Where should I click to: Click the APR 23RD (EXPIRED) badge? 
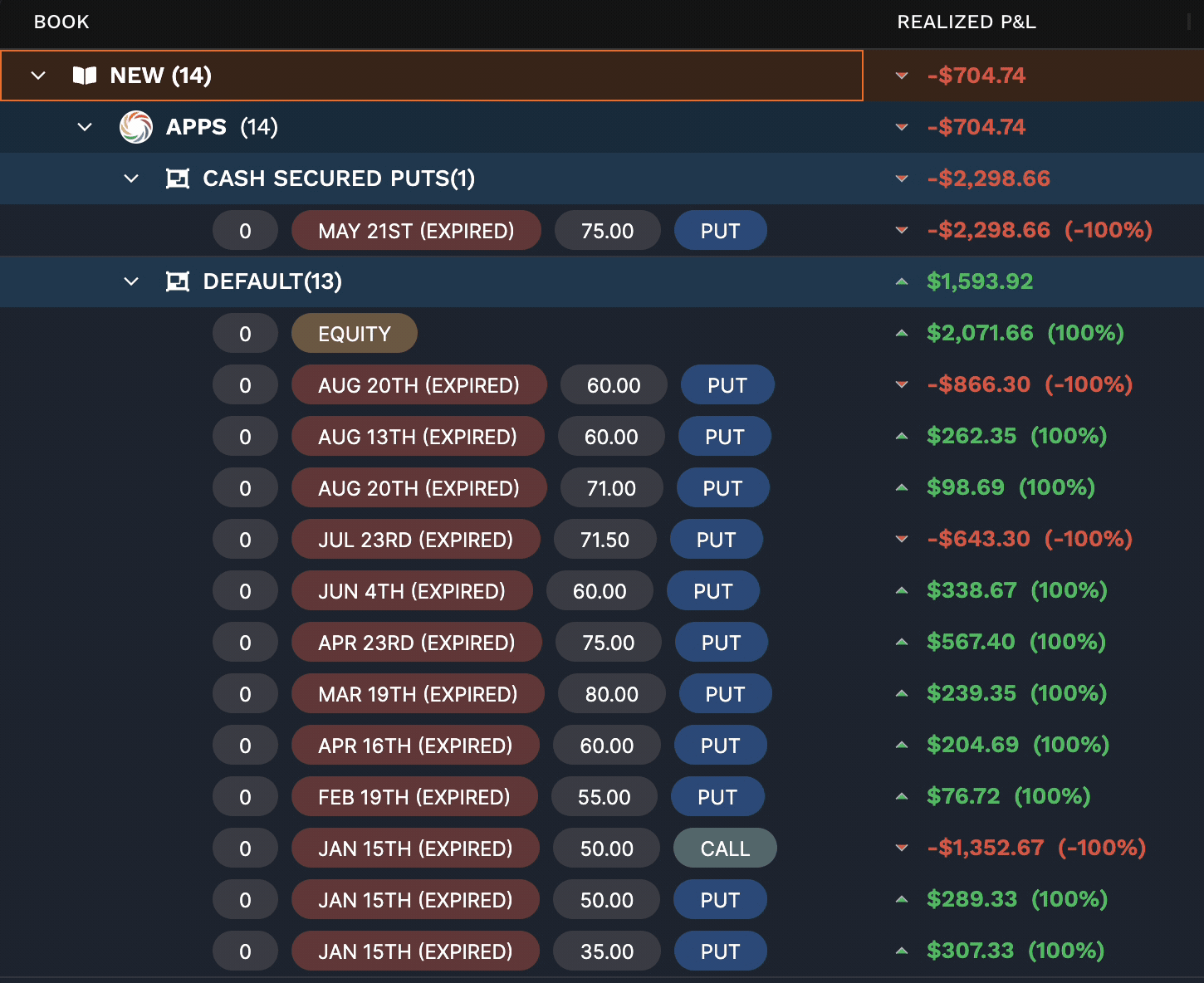coord(417,643)
